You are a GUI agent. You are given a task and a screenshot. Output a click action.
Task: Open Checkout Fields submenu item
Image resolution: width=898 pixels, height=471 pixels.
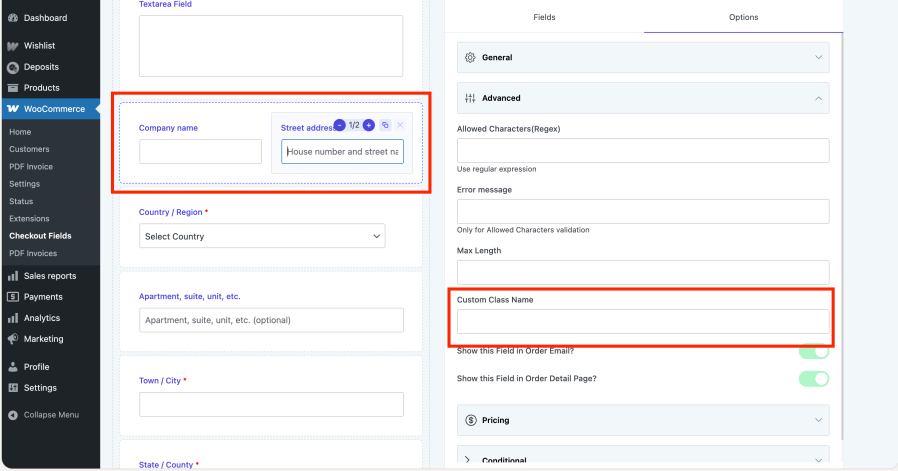click(x=40, y=236)
